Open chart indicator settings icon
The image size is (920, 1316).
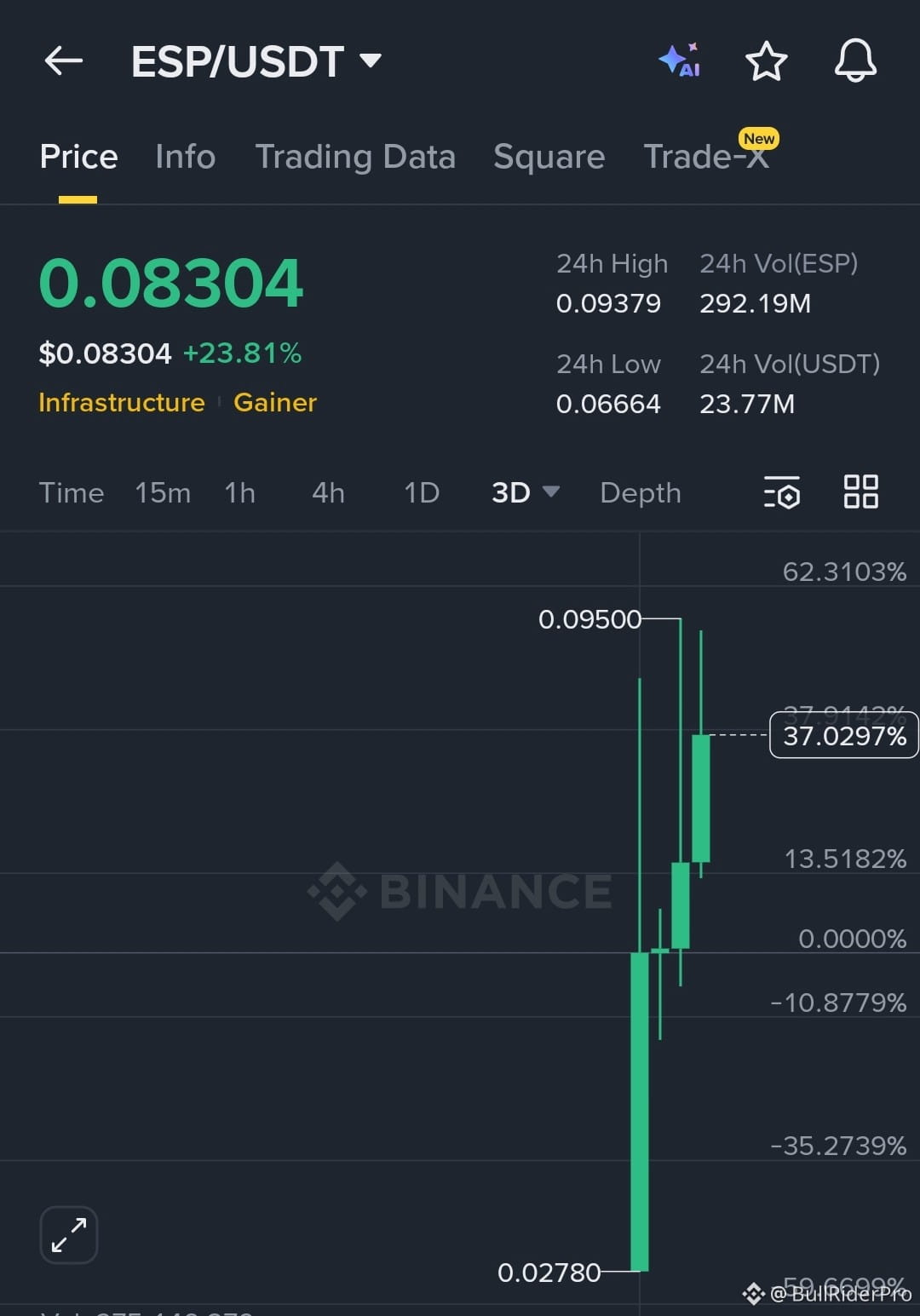point(782,492)
